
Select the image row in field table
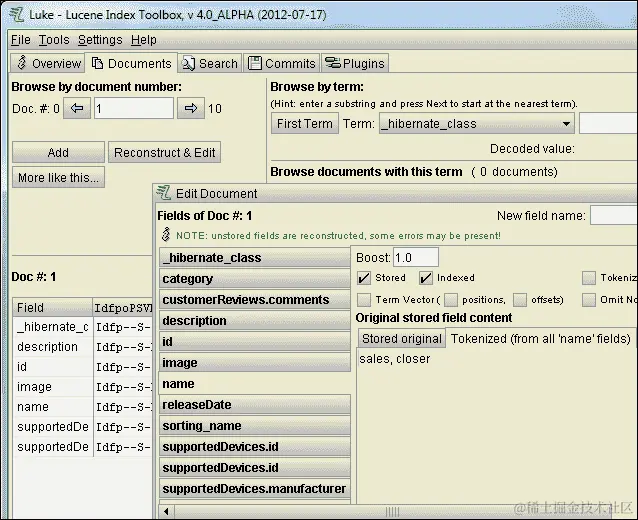(83, 387)
